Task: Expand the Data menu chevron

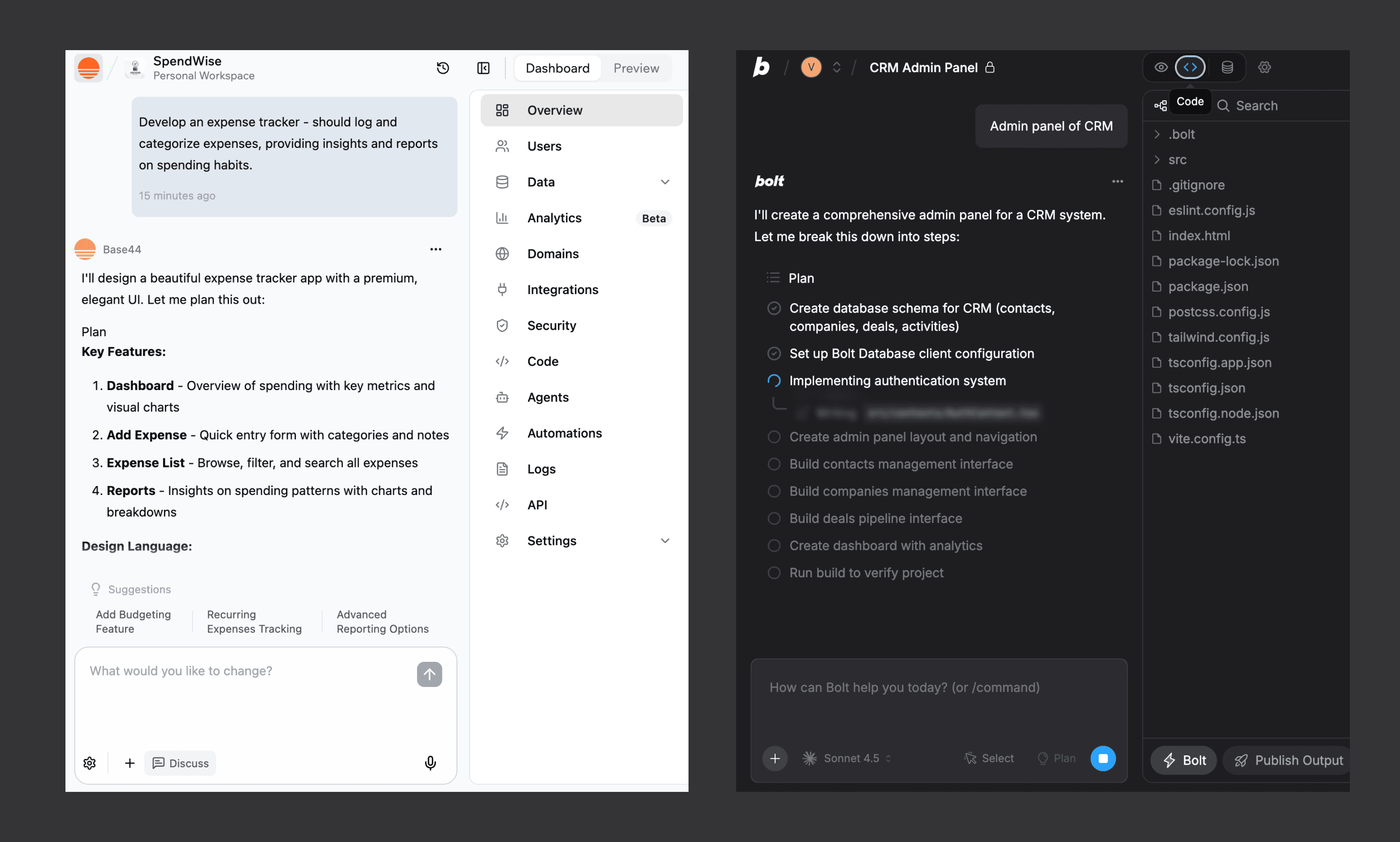Action: [x=665, y=182]
